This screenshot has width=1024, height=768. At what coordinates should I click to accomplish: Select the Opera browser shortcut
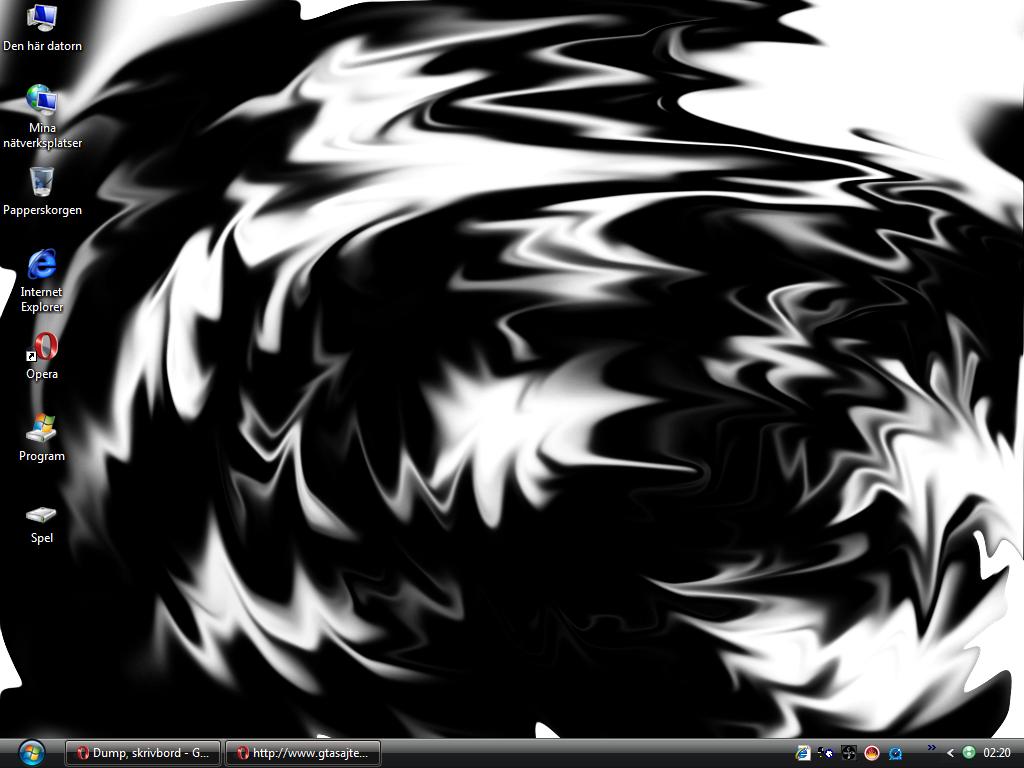[42, 356]
